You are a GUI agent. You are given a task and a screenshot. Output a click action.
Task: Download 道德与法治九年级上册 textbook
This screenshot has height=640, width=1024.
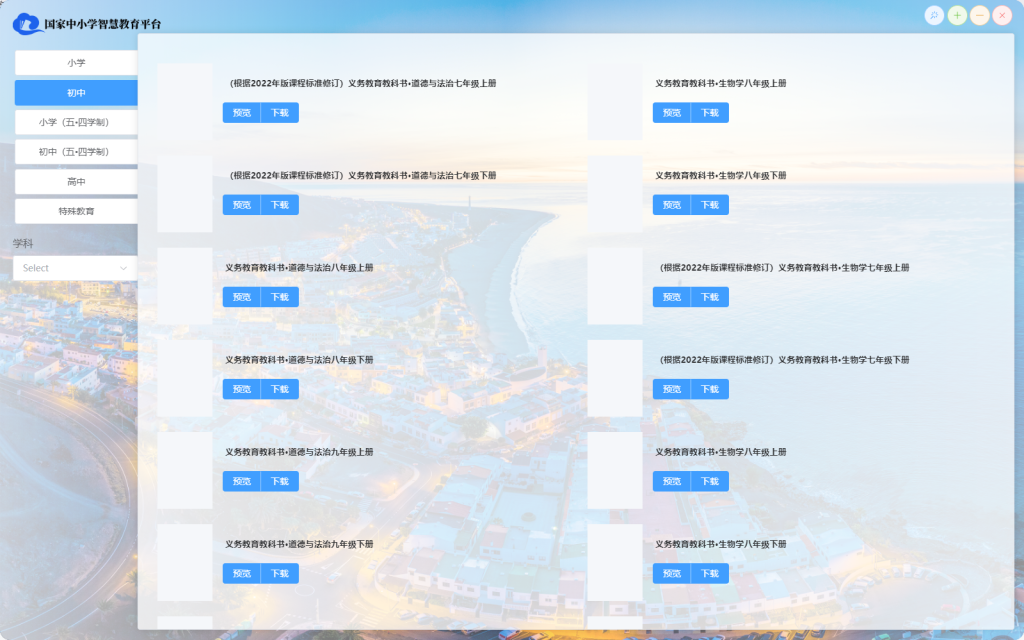[x=279, y=481]
